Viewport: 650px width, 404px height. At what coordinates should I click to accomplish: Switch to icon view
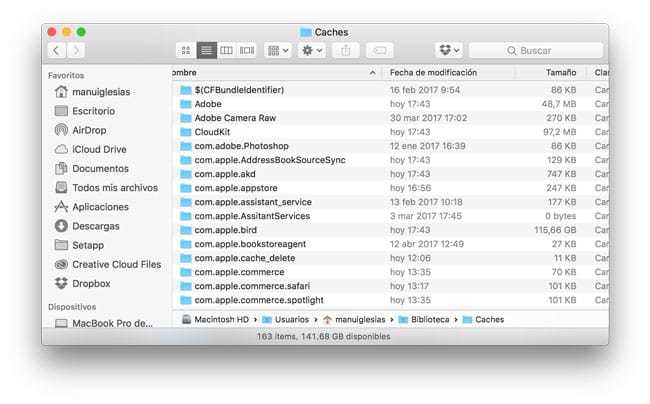[x=186, y=51]
